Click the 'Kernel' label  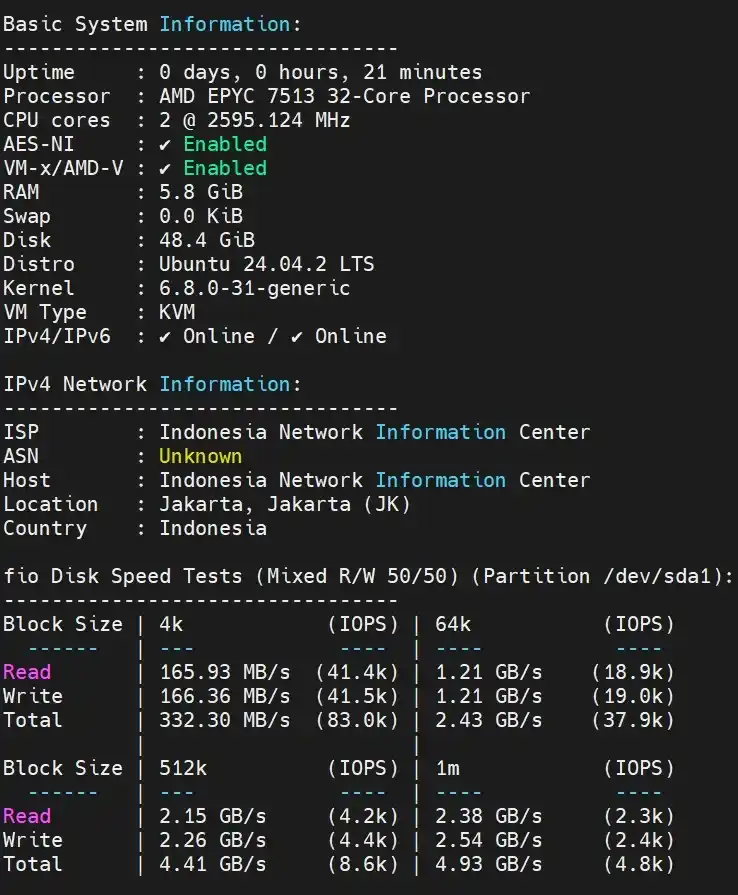[x=38, y=288]
